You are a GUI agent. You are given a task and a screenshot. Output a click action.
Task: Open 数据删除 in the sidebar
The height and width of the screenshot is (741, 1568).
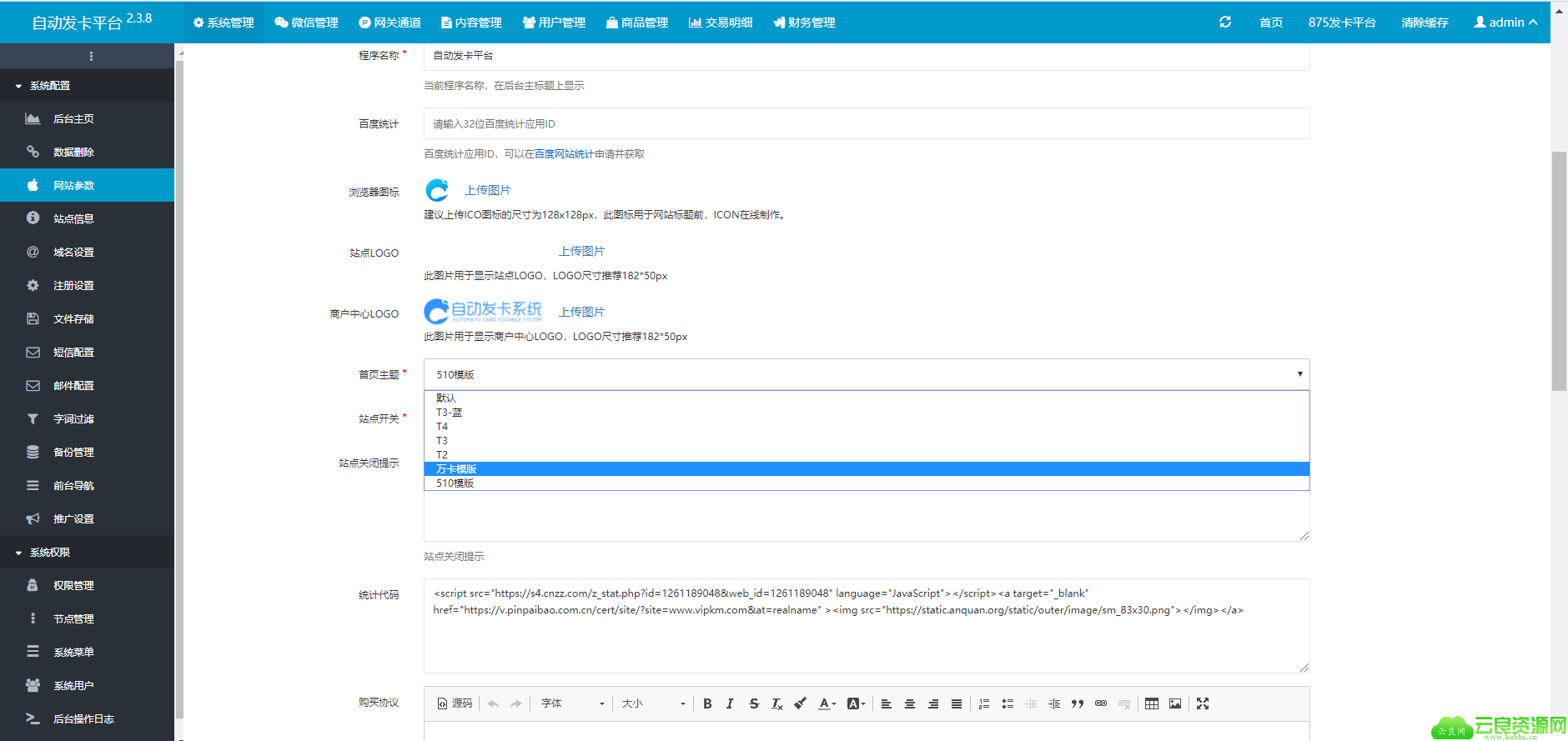tap(87, 152)
